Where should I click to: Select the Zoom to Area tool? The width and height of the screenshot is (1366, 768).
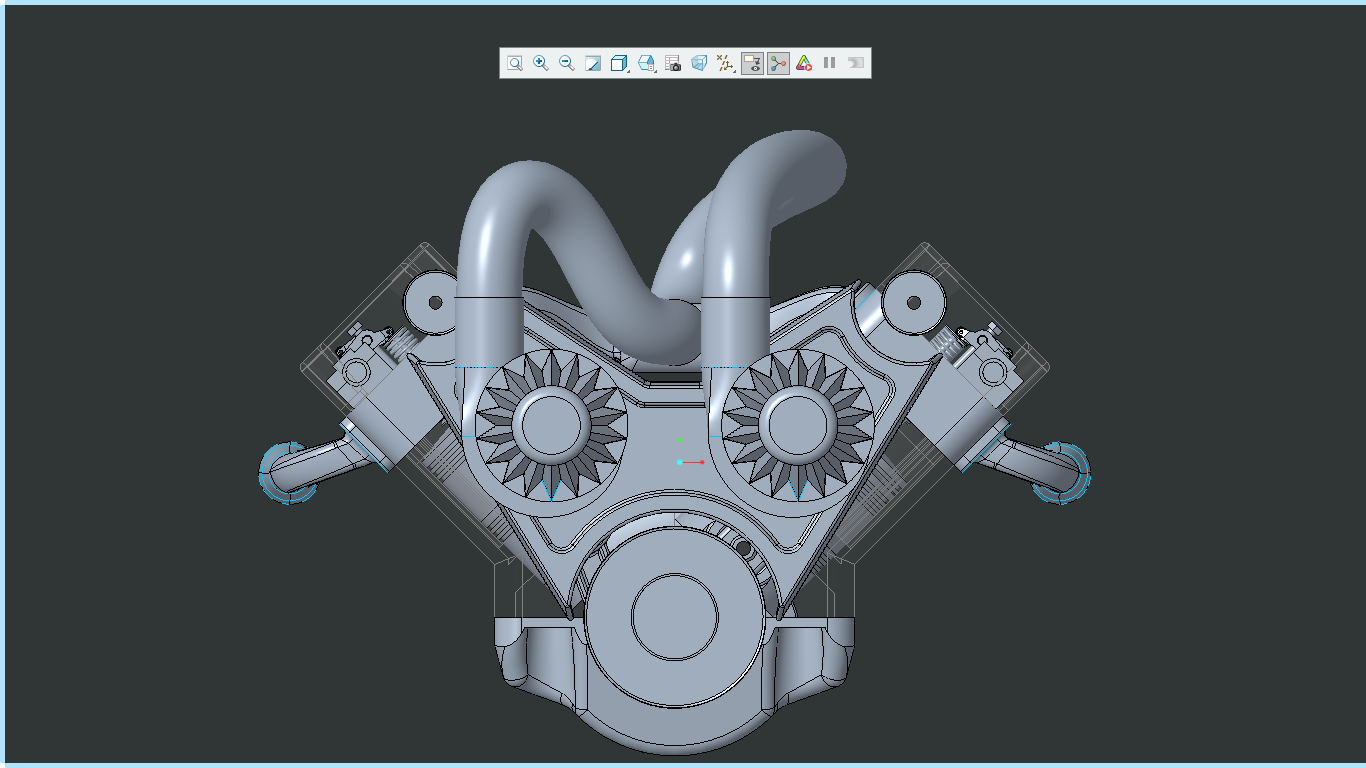pyautogui.click(x=515, y=62)
